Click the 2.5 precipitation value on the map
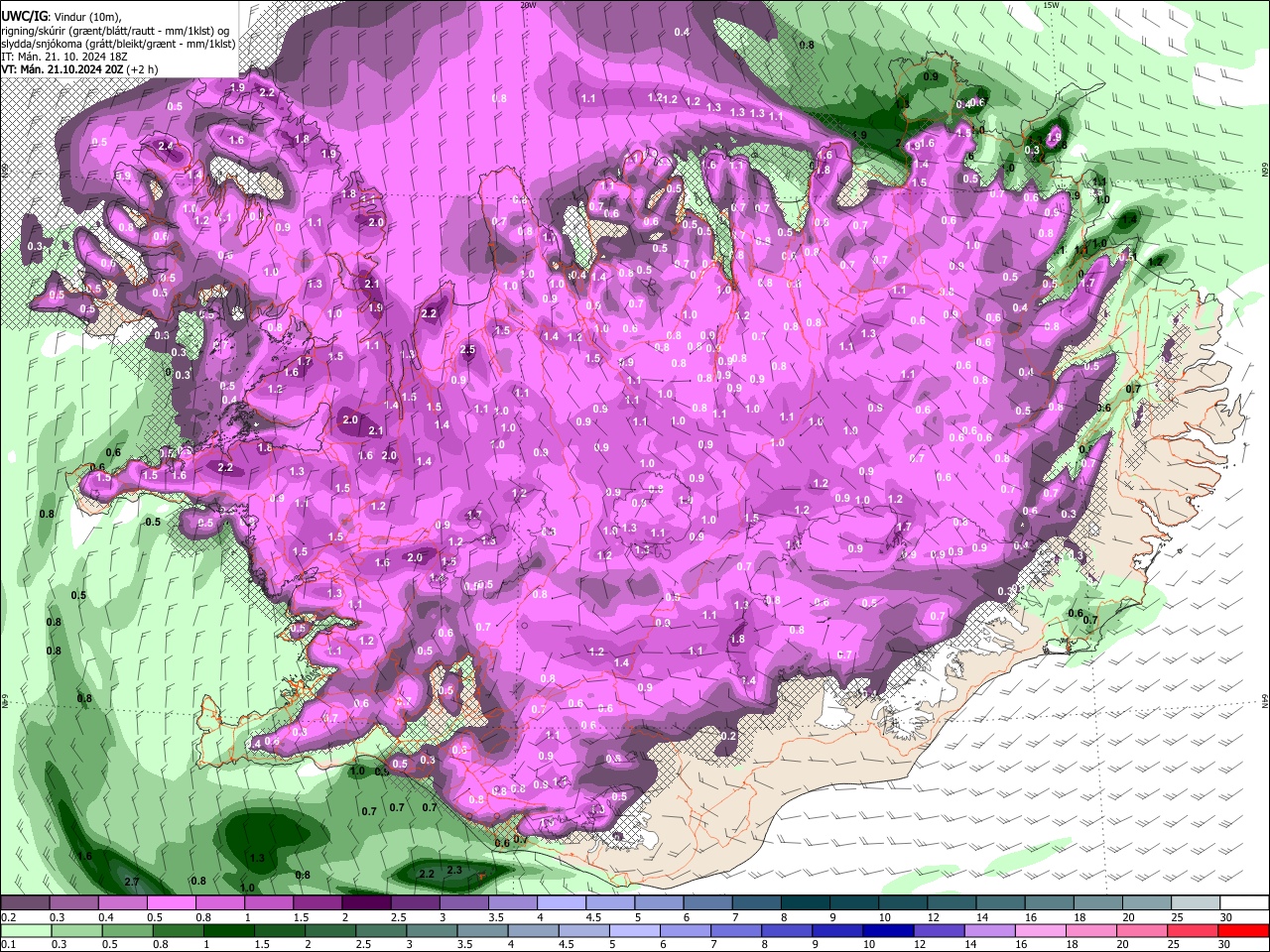The height and width of the screenshot is (952, 1270). coord(468,349)
